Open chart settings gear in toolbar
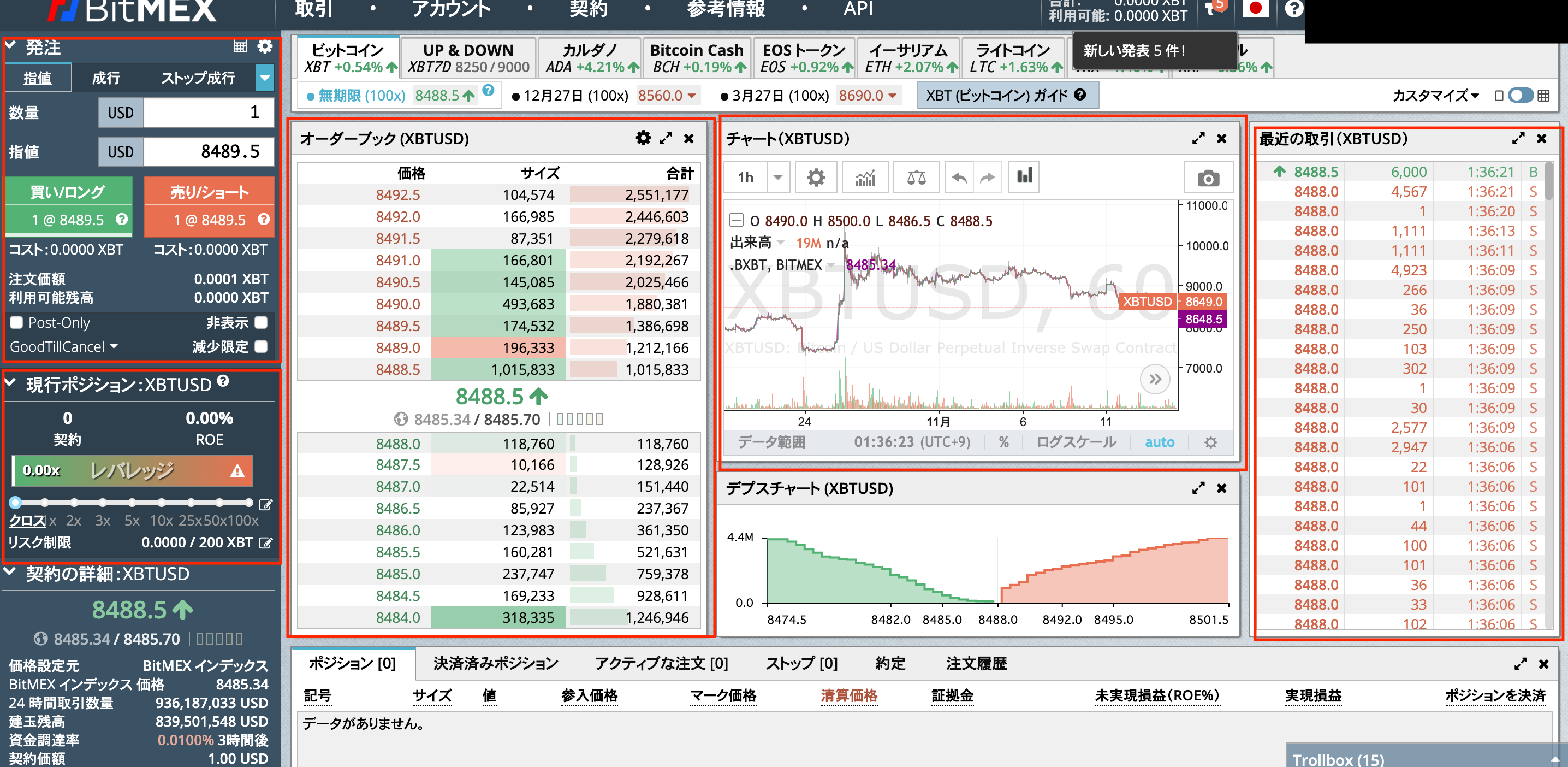 pos(816,178)
